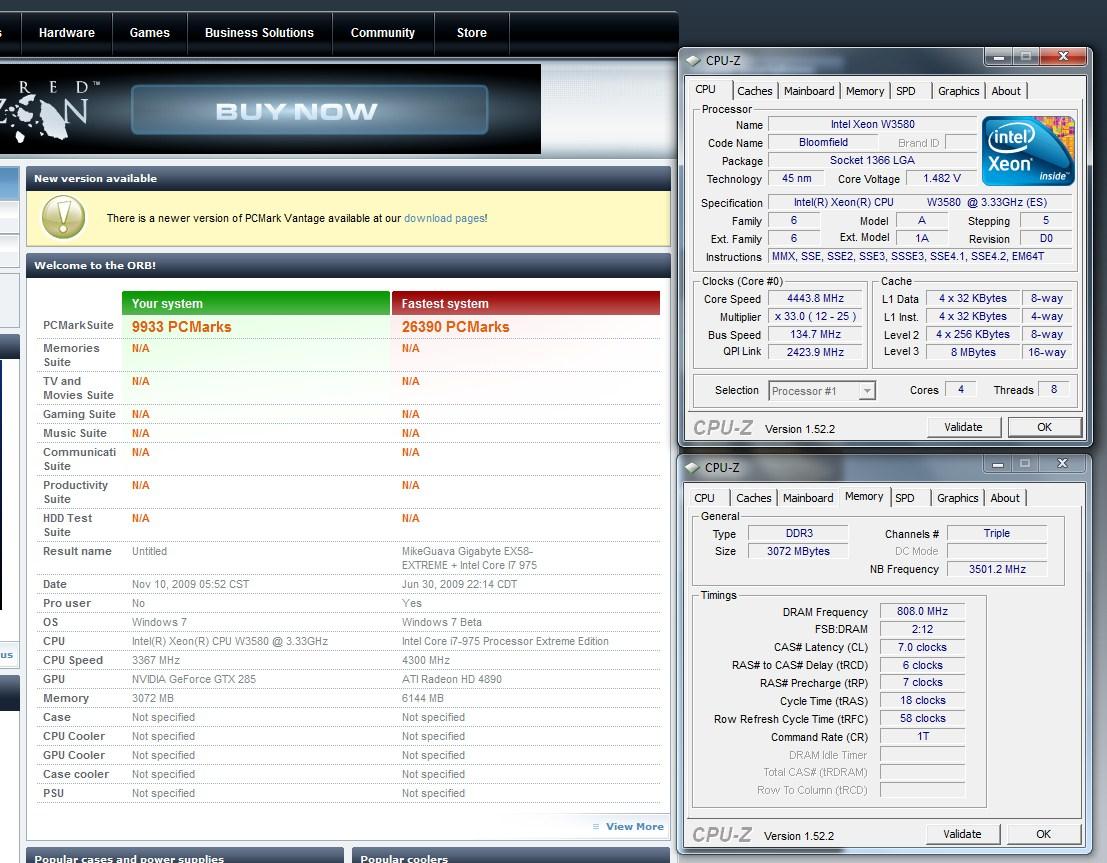The height and width of the screenshot is (863, 1107).
Task: Click the Core Speed value 4443.8 MHz
Action: click(815, 299)
